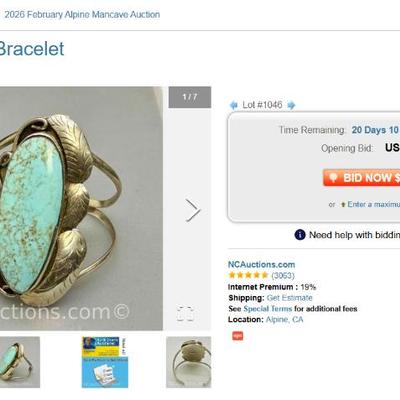Viewport: 400px width, 400px height.
Task: Click the seller star rating reviews
Action: pos(261,275)
